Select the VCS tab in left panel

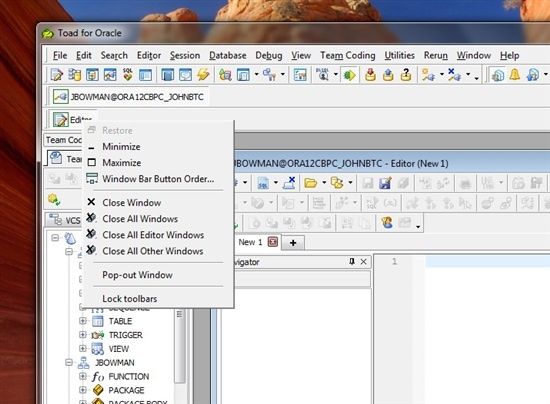point(65,220)
